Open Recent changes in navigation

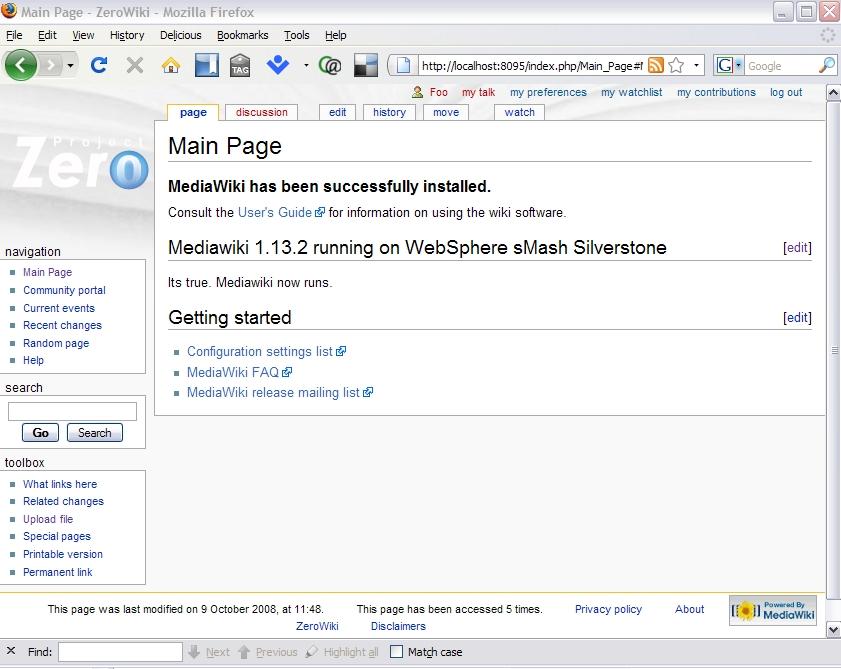coord(62,325)
